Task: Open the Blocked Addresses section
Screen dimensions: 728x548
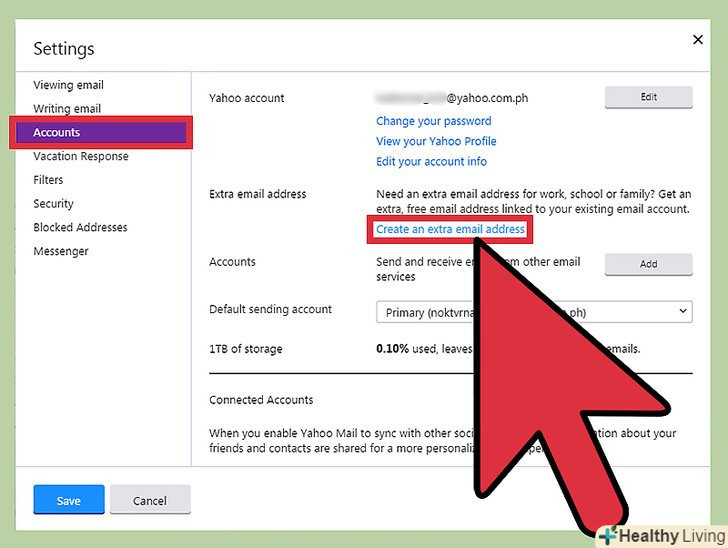Action: (x=80, y=227)
